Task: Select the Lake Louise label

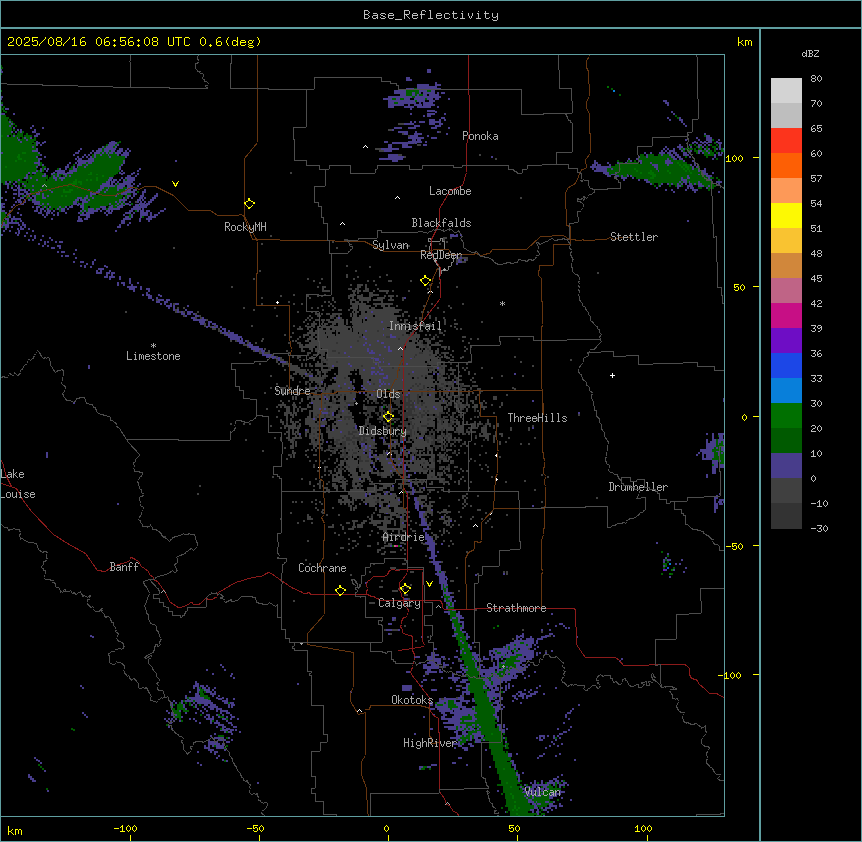Action: (x=18, y=484)
